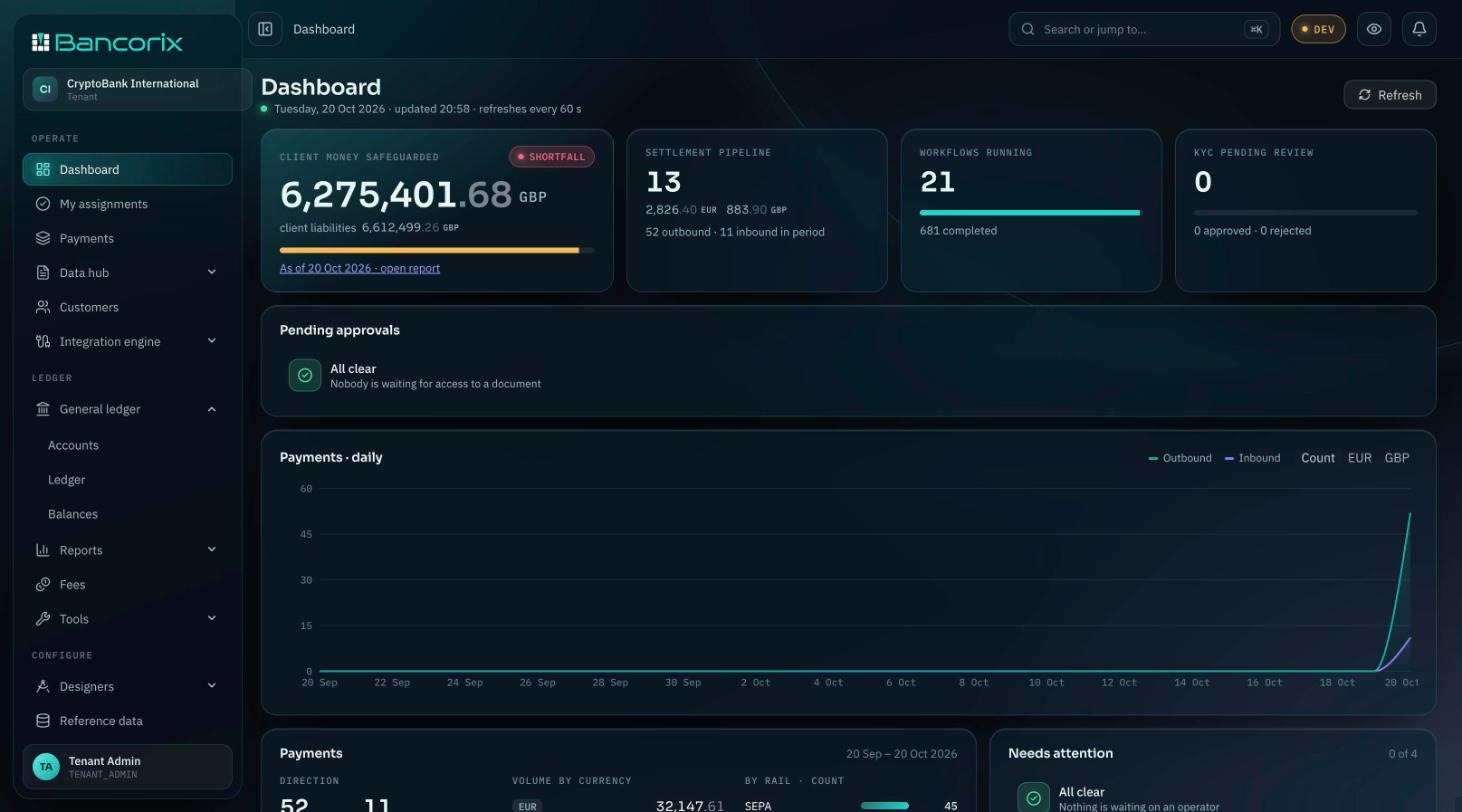Image resolution: width=1462 pixels, height=812 pixels.
Task: Open notifications bell icon
Action: tap(1419, 29)
